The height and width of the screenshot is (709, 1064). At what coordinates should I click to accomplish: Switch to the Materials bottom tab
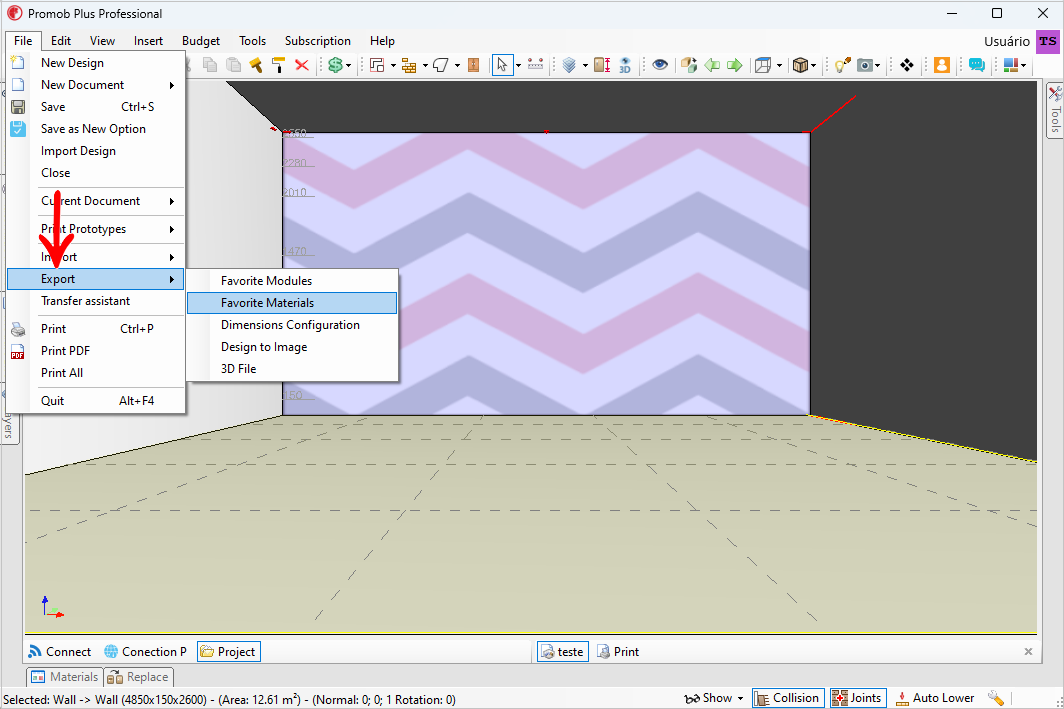(x=65, y=676)
